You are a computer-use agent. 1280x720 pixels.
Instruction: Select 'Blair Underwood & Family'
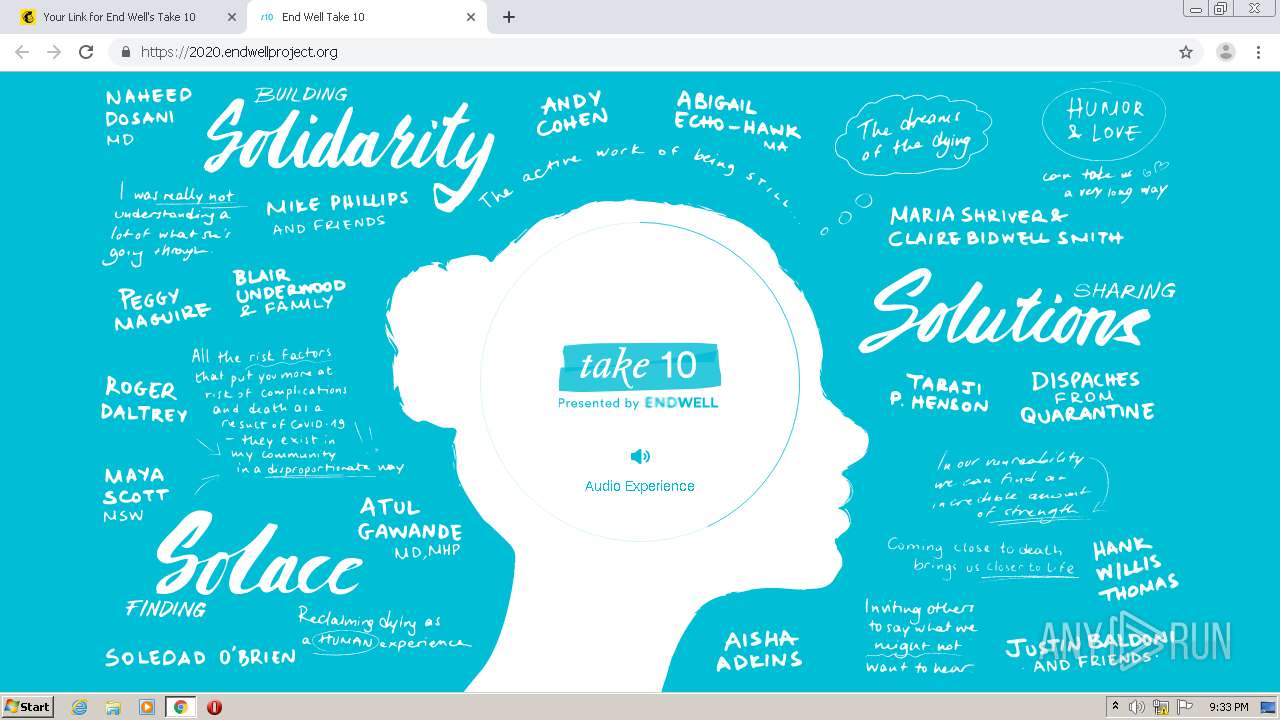click(x=290, y=292)
